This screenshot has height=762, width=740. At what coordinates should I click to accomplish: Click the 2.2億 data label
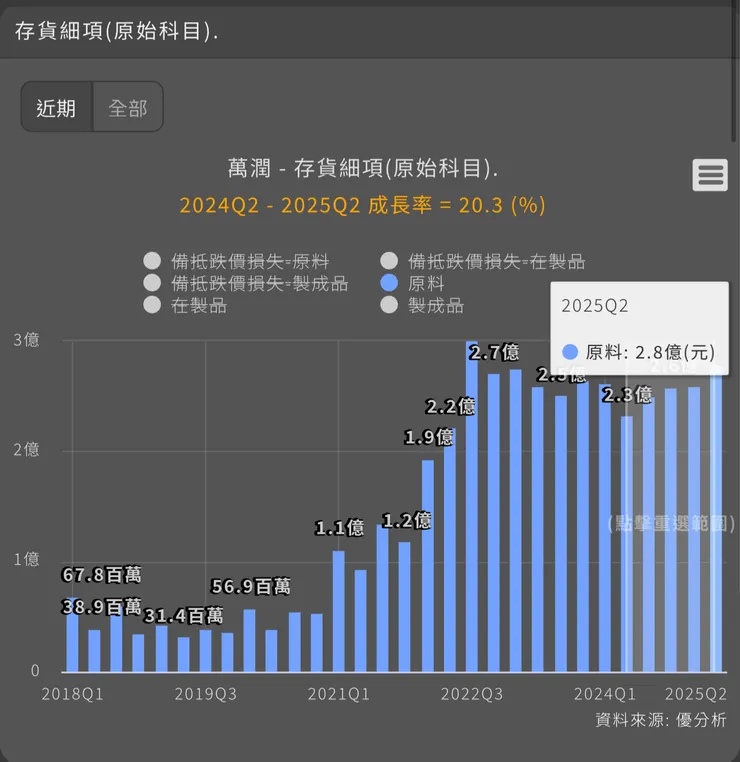[x=450, y=406]
